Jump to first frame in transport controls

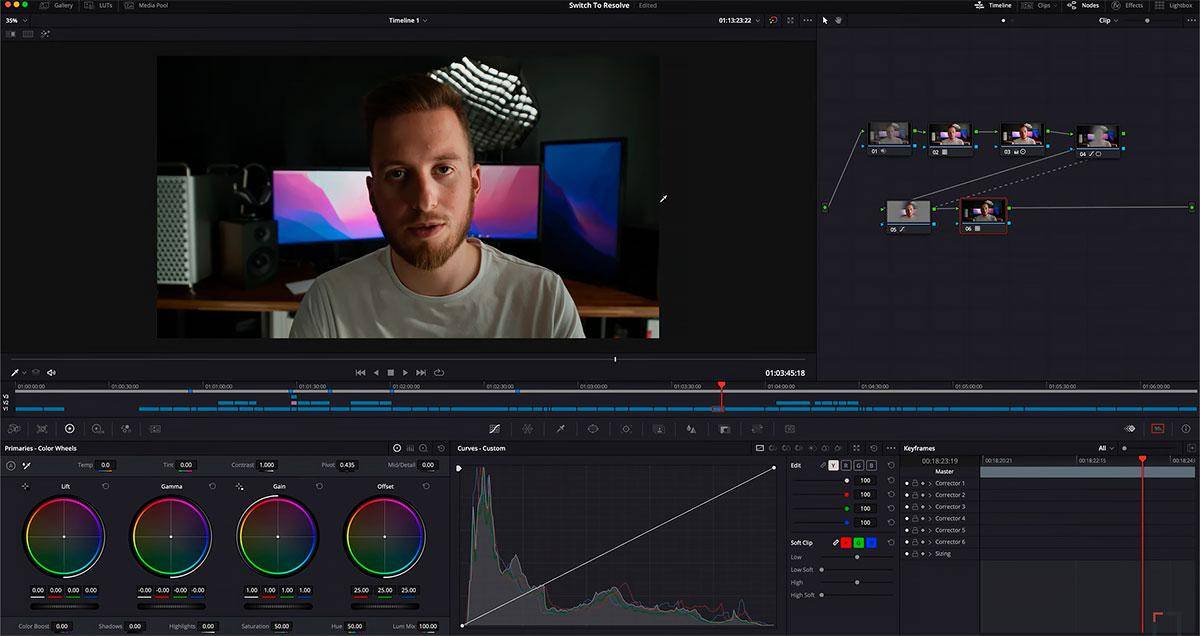(360, 372)
